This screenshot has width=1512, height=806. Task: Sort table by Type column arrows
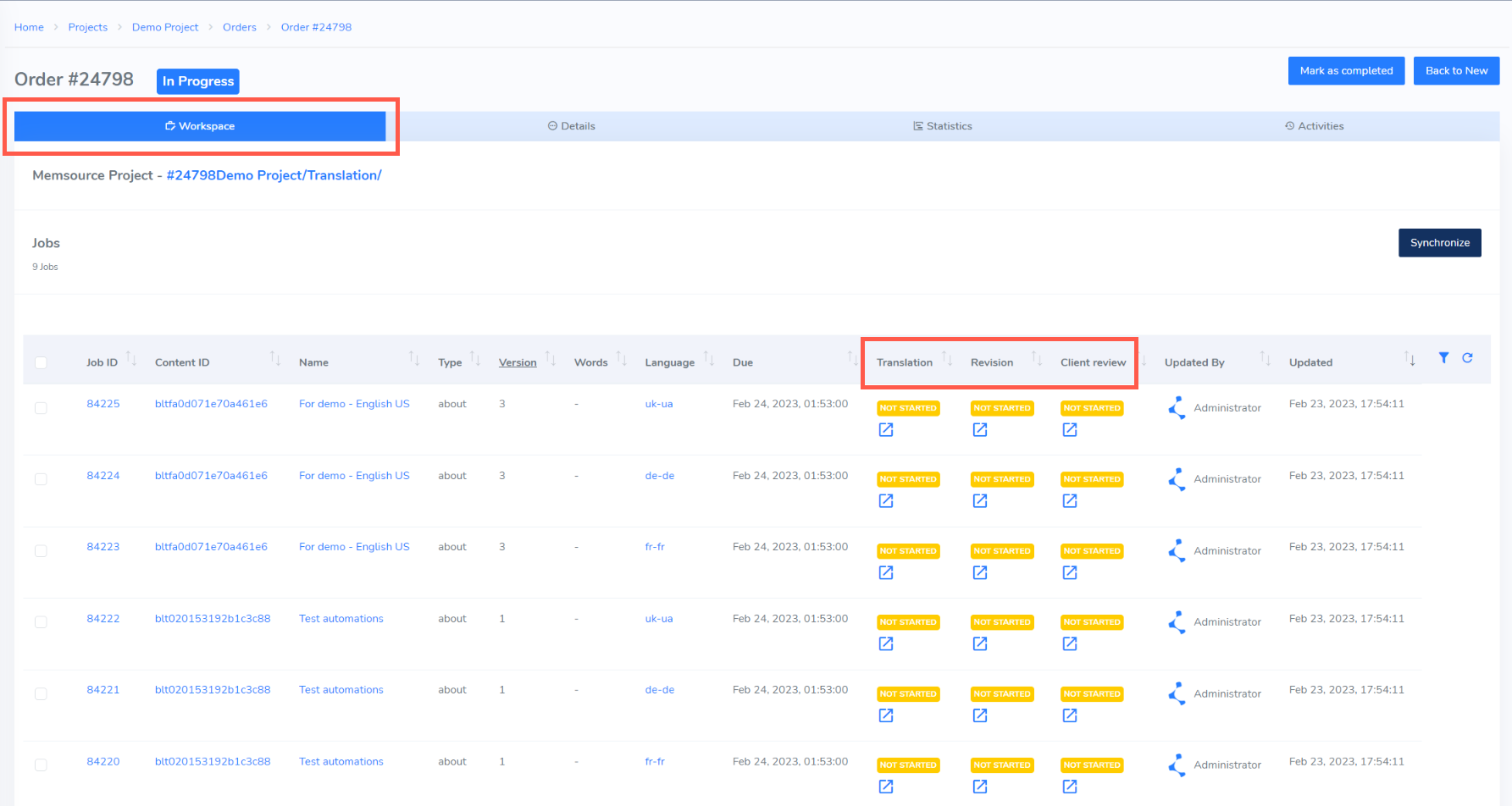click(475, 358)
